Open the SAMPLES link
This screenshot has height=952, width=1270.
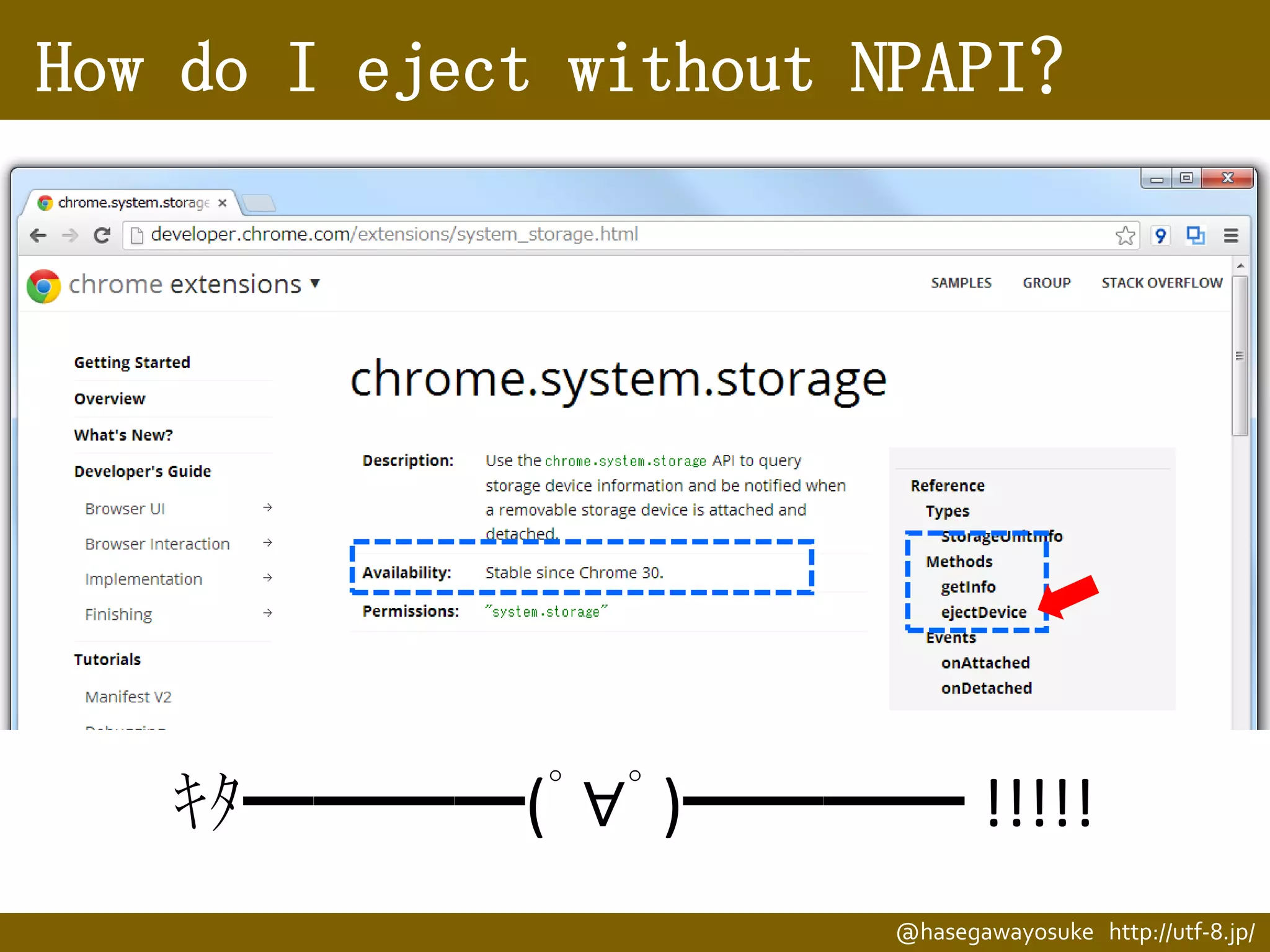pos(961,283)
